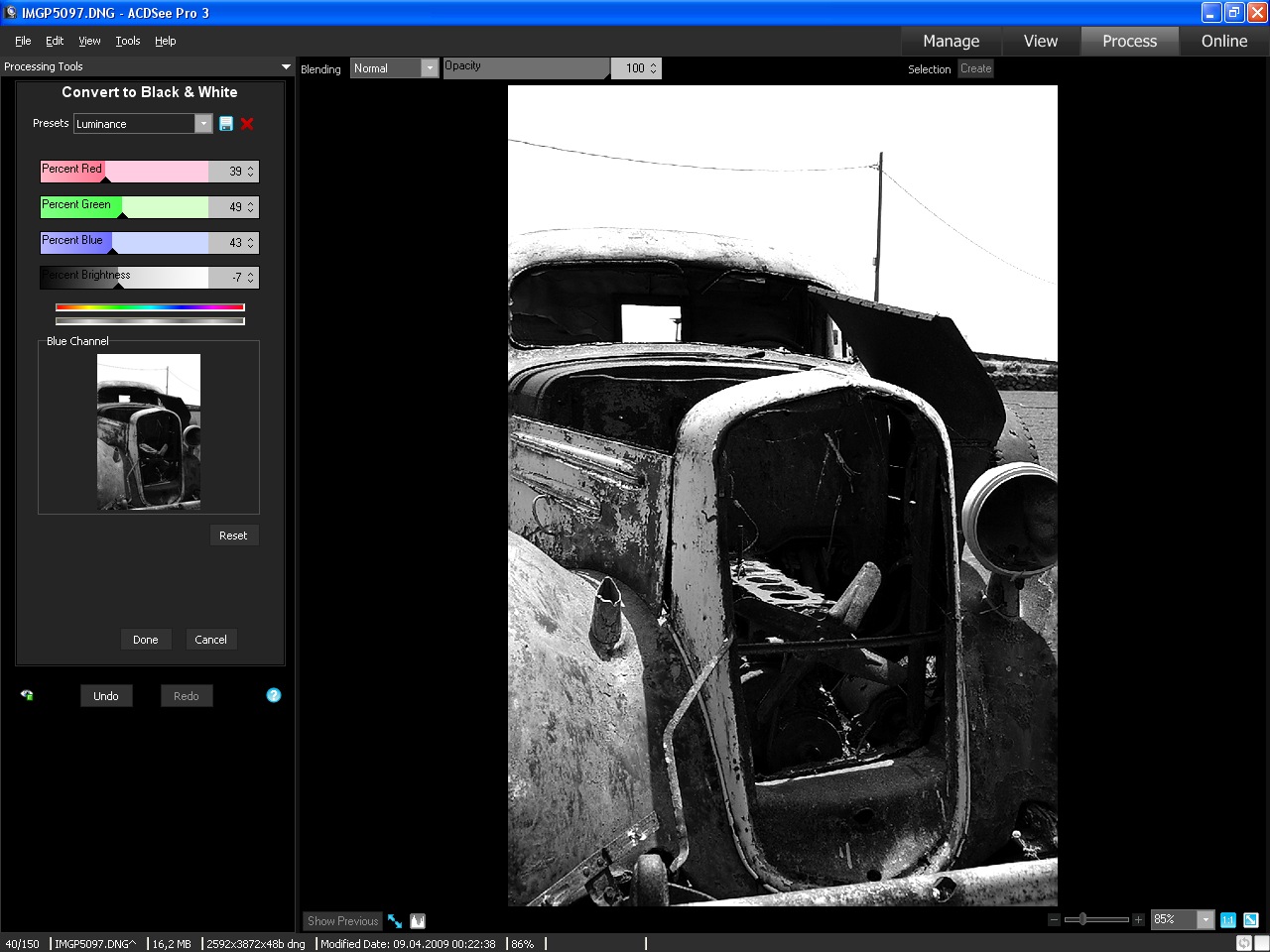This screenshot has width=1270, height=952.
Task: Delete the Luminance preset with red X
Action: (x=247, y=124)
